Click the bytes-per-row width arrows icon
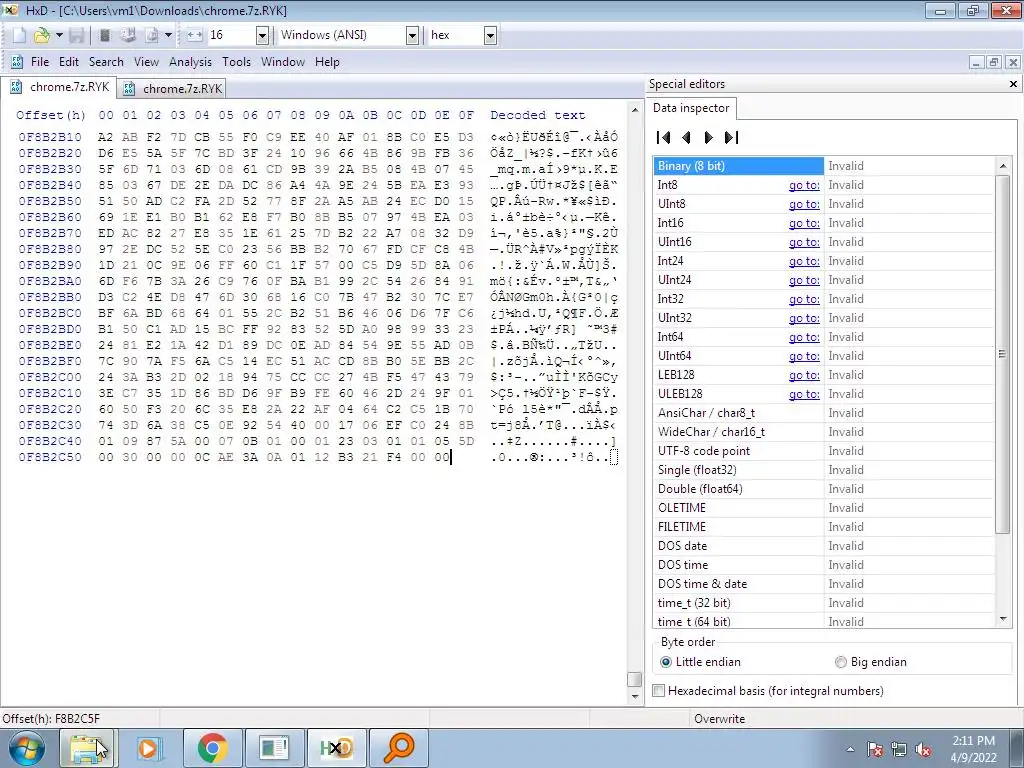This screenshot has width=1024, height=768. pos(194,35)
